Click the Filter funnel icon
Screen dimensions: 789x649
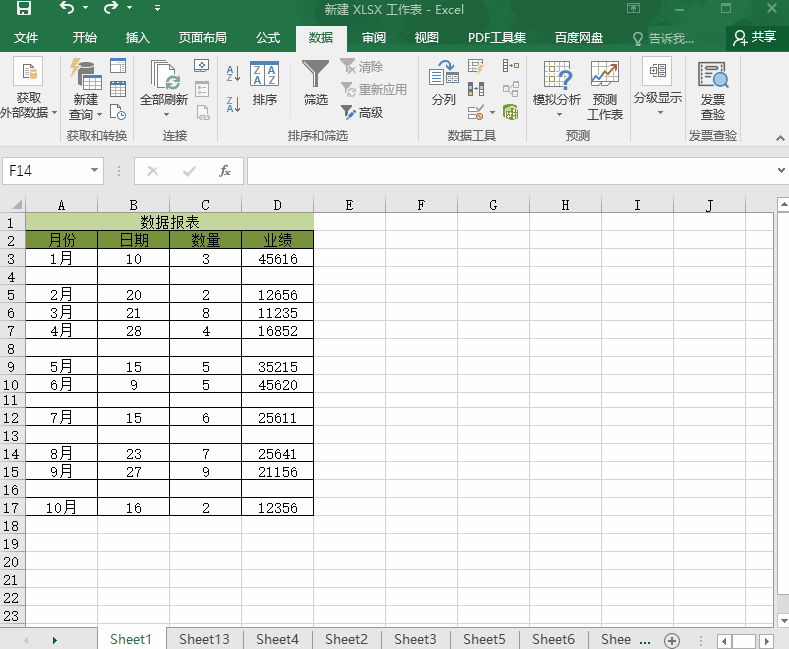pyautogui.click(x=315, y=76)
